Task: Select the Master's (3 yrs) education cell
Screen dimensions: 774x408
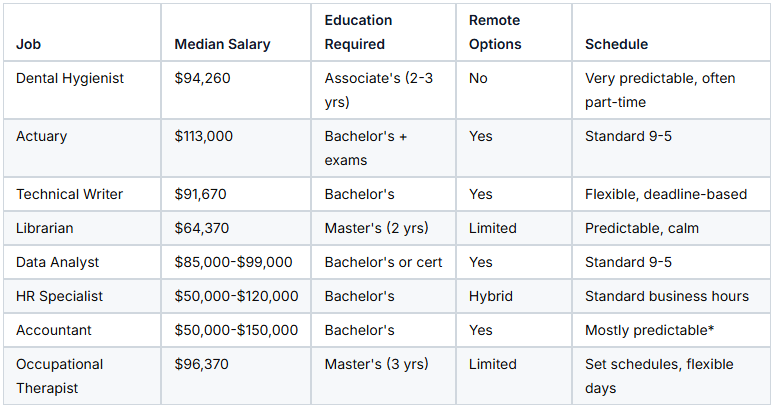Action: [377, 364]
